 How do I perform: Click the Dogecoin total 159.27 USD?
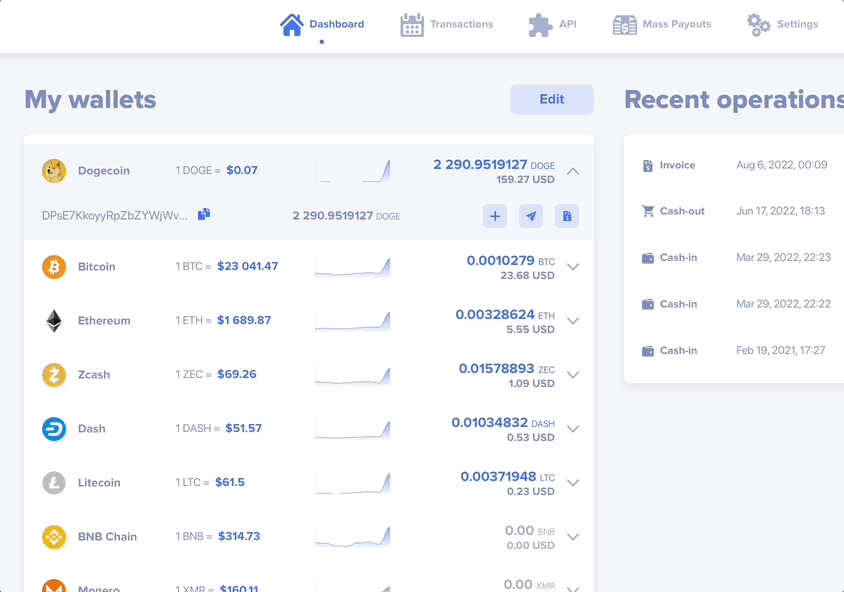525,179
